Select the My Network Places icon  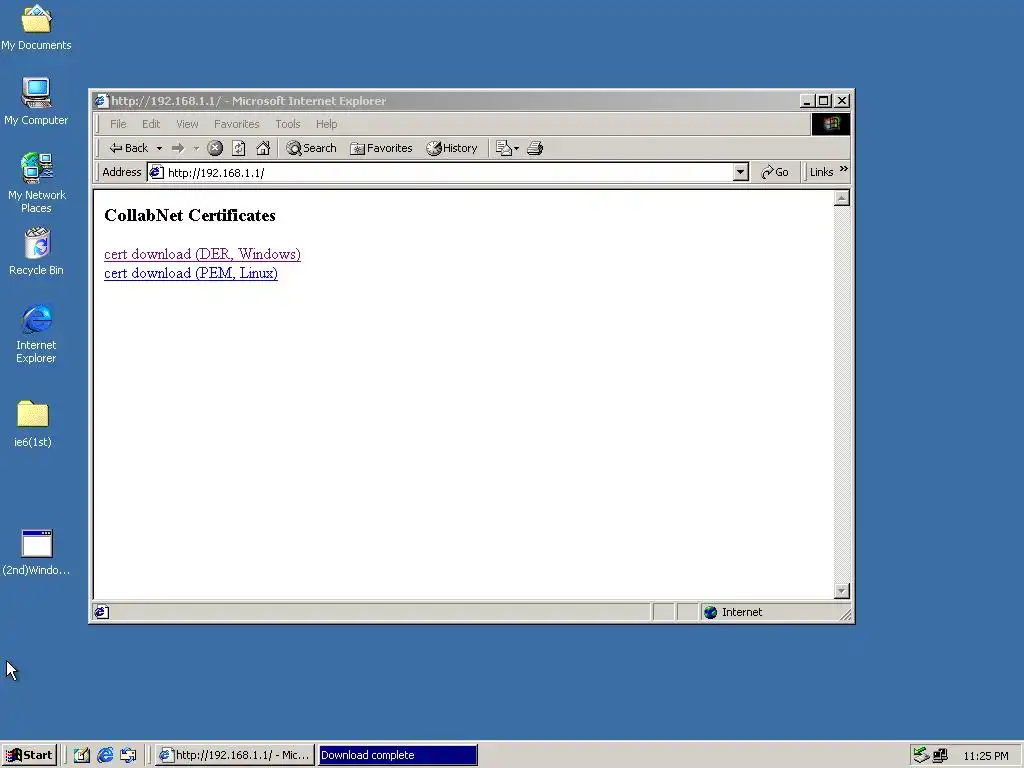(37, 183)
